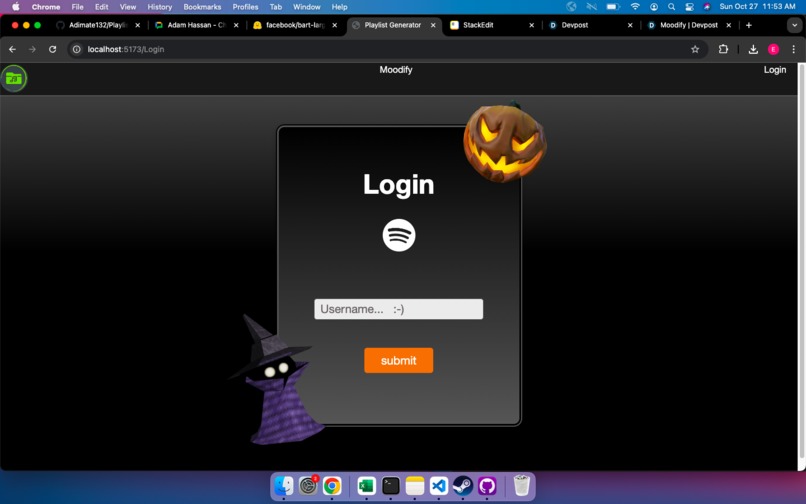Open the Chrome application menu
The height and width of the screenshot is (504, 806).
[46, 7]
